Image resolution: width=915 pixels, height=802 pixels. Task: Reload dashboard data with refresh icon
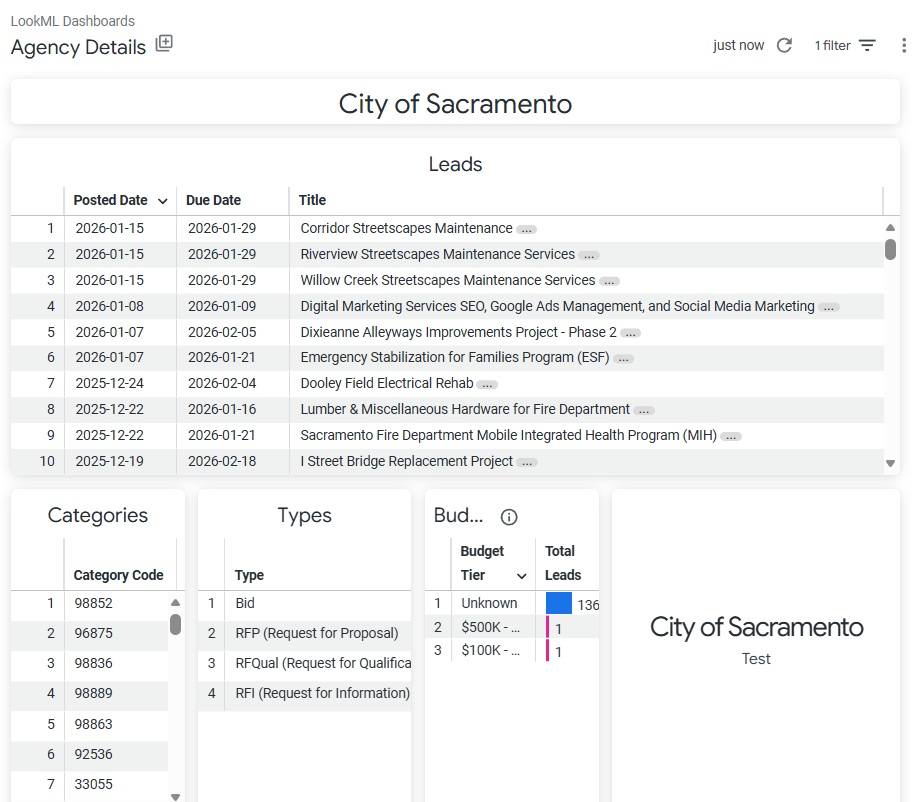[x=784, y=45]
